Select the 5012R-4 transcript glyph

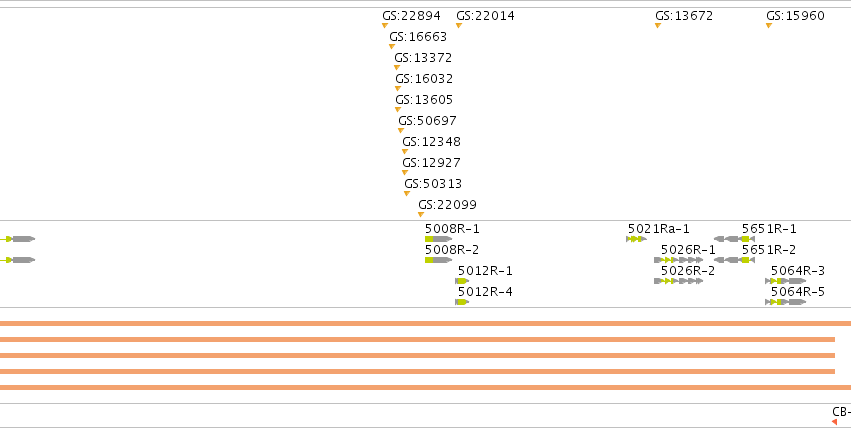[462, 302]
